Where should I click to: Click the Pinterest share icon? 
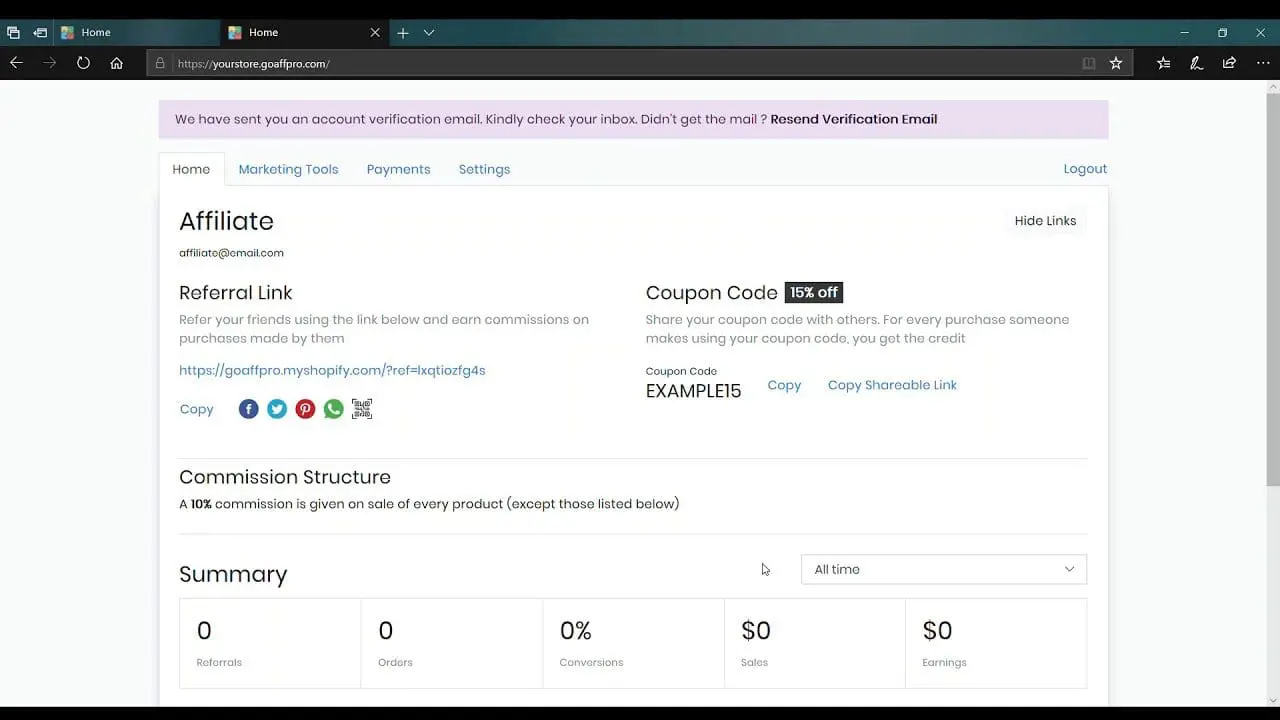pyautogui.click(x=305, y=409)
